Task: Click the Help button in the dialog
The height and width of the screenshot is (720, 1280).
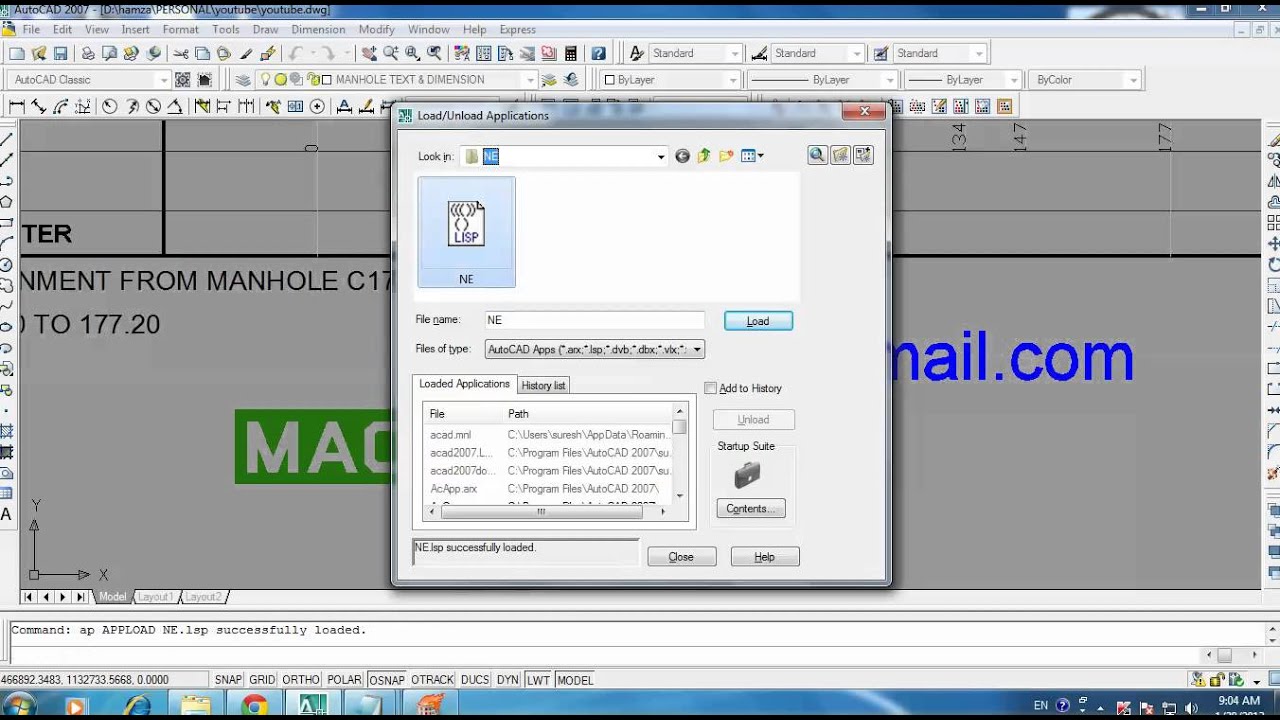Action: tap(764, 557)
